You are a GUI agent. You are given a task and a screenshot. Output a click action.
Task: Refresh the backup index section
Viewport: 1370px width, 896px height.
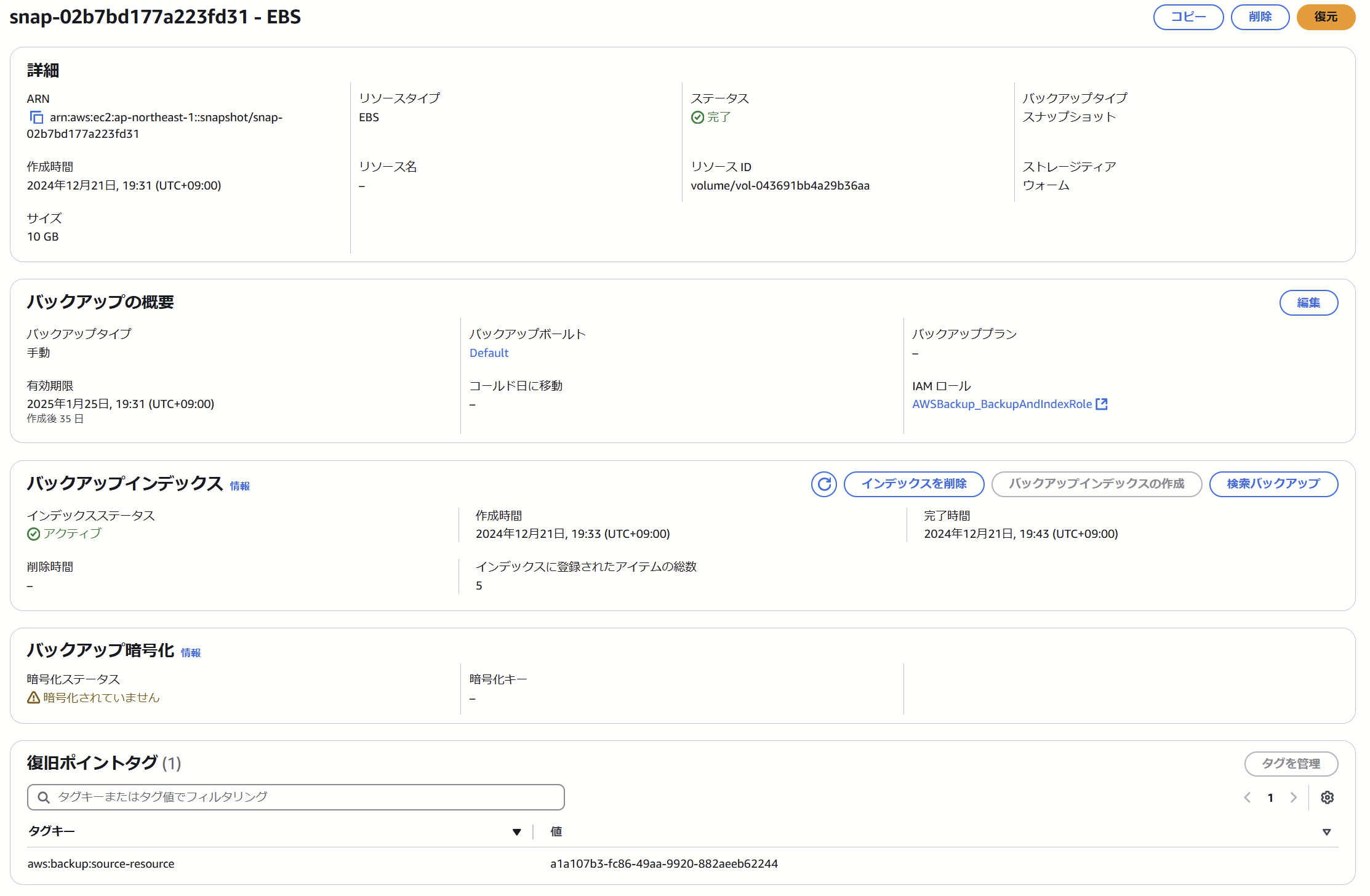(823, 484)
